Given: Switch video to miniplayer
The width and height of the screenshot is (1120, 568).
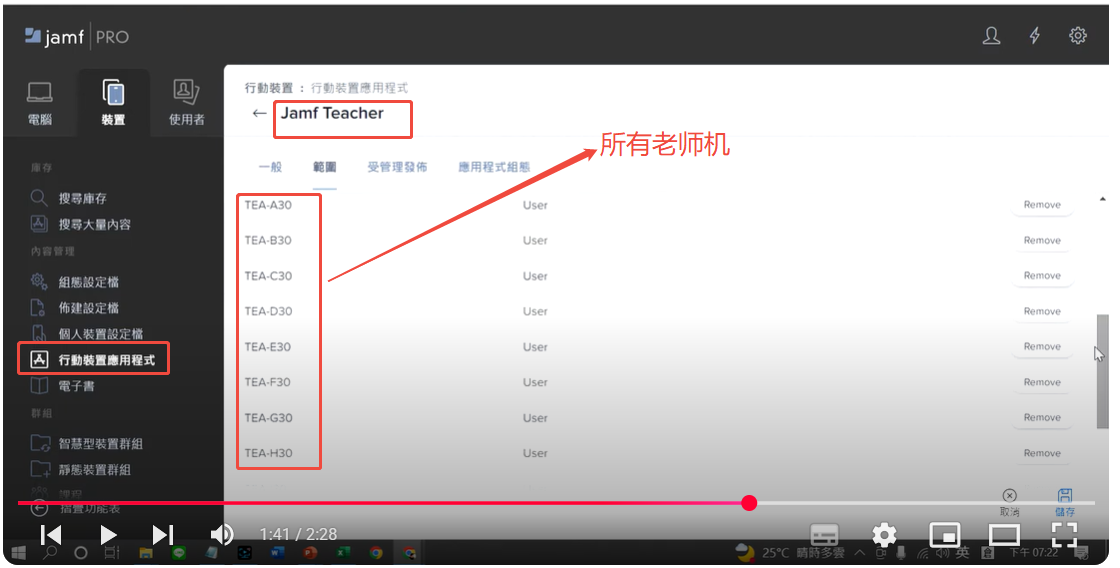Looking at the screenshot, I should 944,534.
